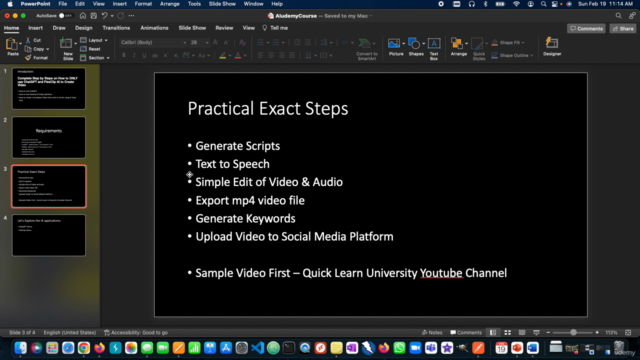640x360 pixels.
Task: Click the Comments button at top right
Action: 586,29
